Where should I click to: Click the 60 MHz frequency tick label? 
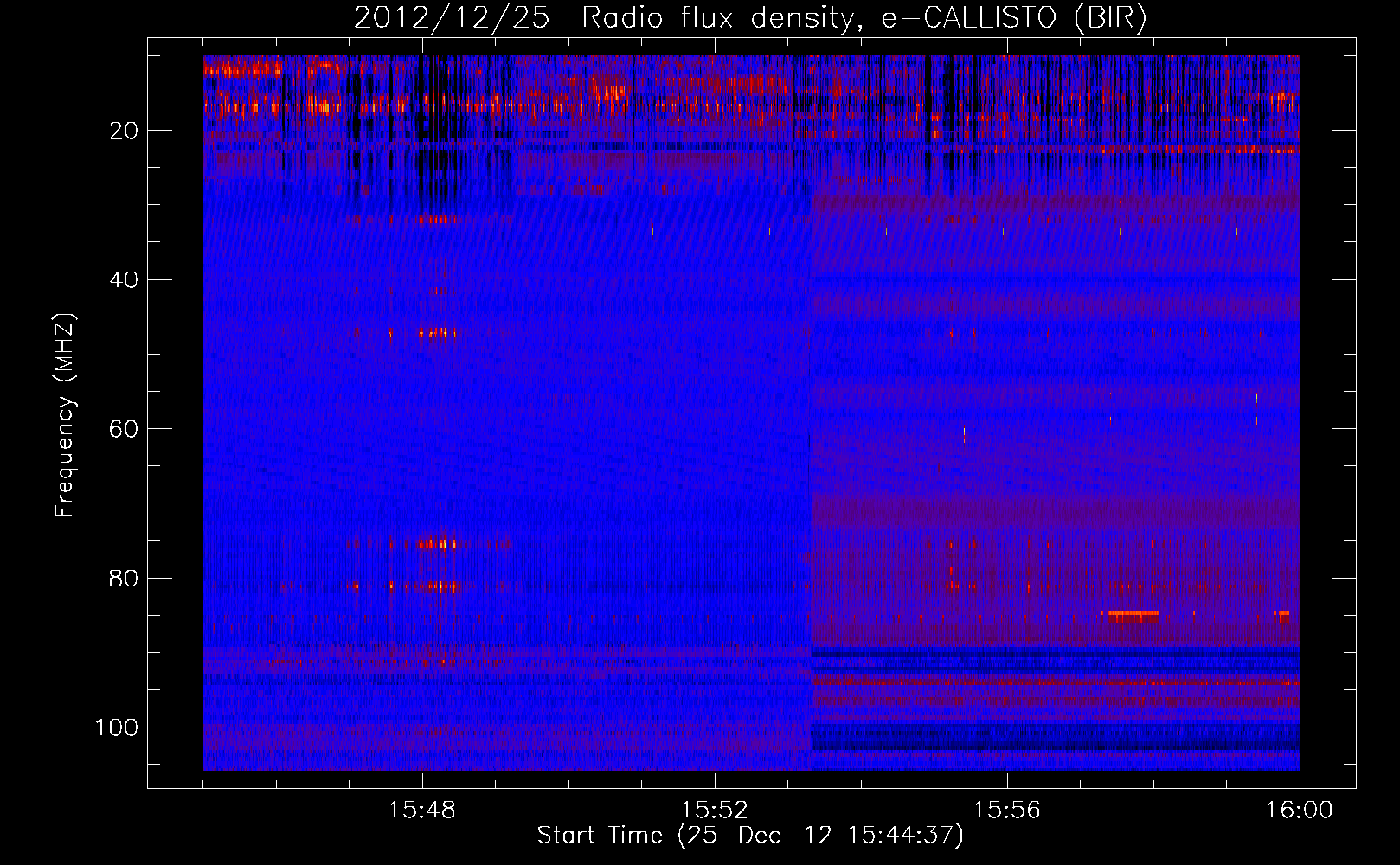(124, 429)
